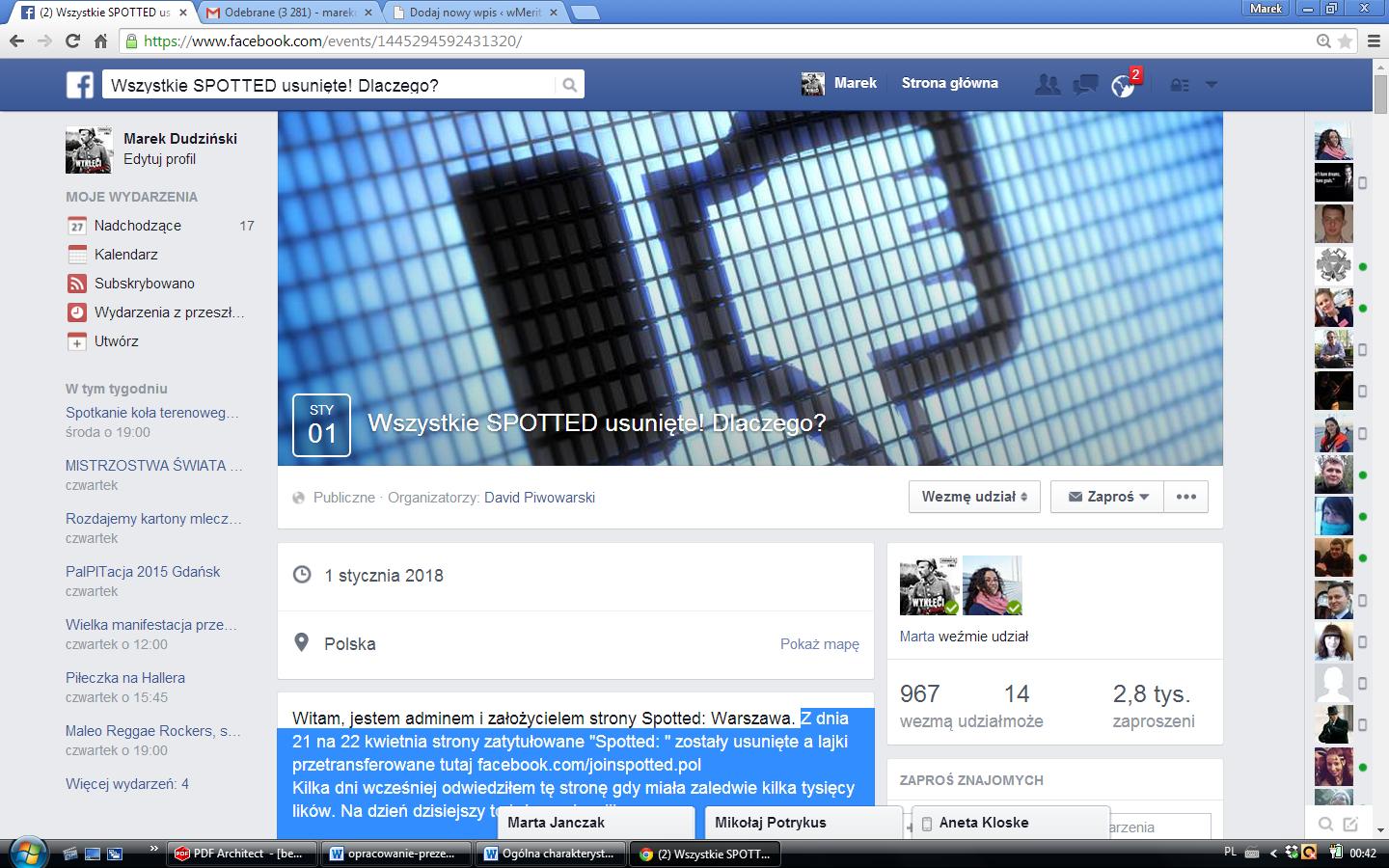The image size is (1389, 868).
Task: Expand the account settings arrow menu
Action: tap(1212, 85)
